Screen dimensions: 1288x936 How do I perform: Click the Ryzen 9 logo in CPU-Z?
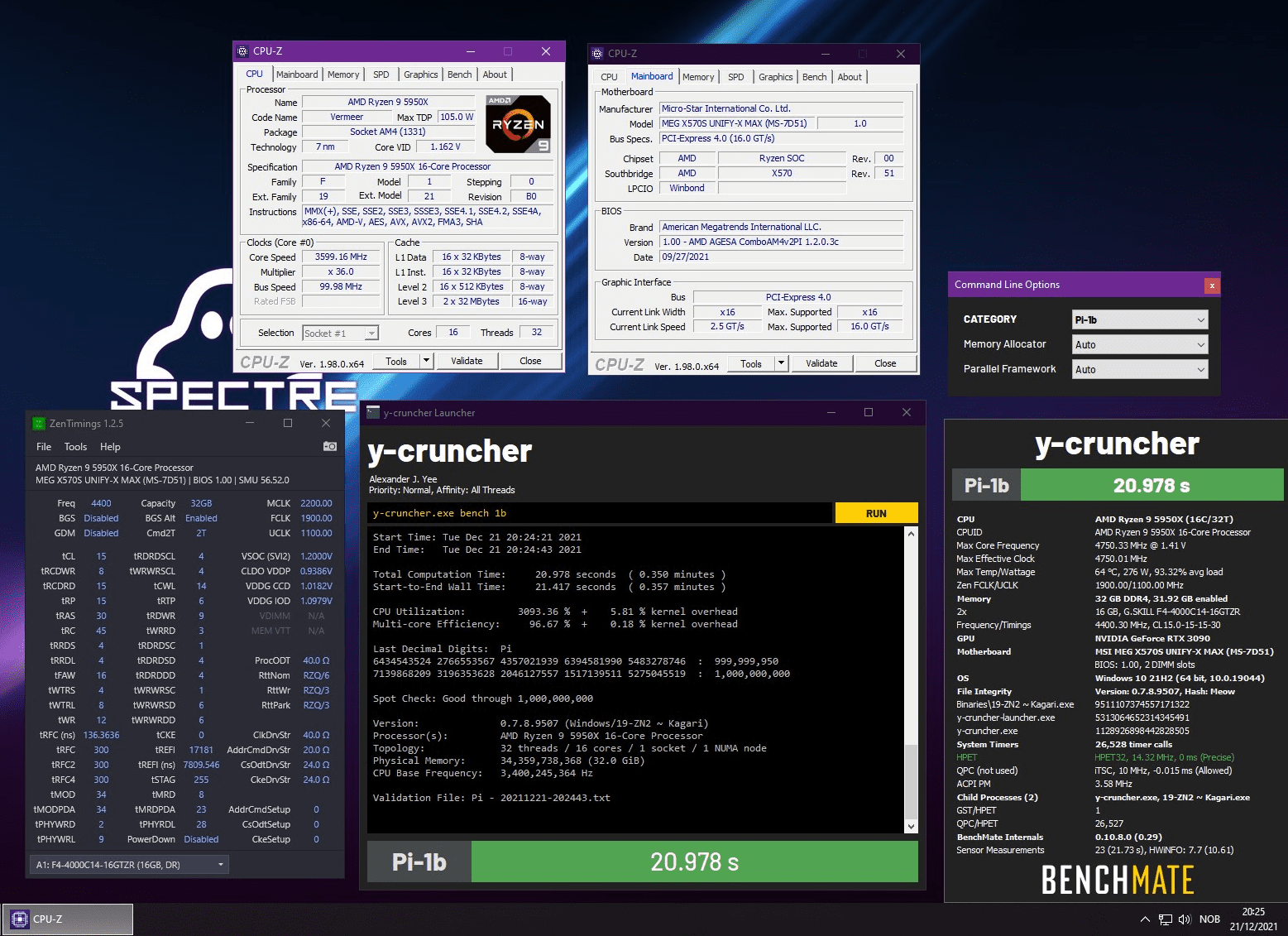point(518,124)
